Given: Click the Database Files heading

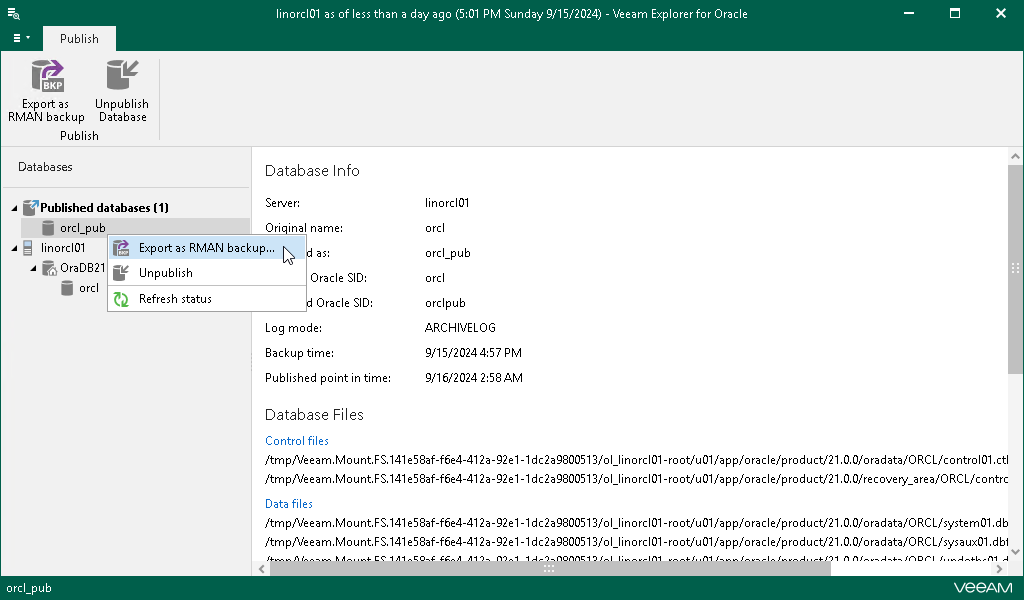Looking at the screenshot, I should [314, 415].
